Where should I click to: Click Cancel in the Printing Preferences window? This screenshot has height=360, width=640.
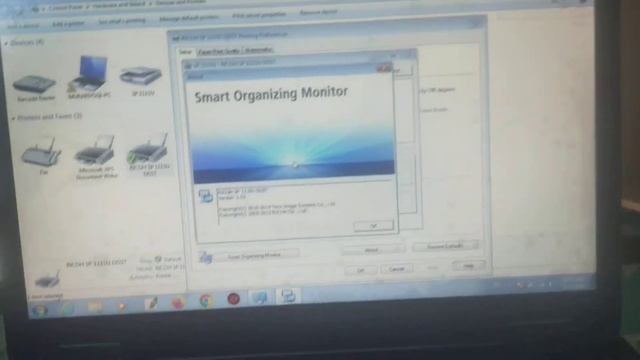[x=396, y=269]
